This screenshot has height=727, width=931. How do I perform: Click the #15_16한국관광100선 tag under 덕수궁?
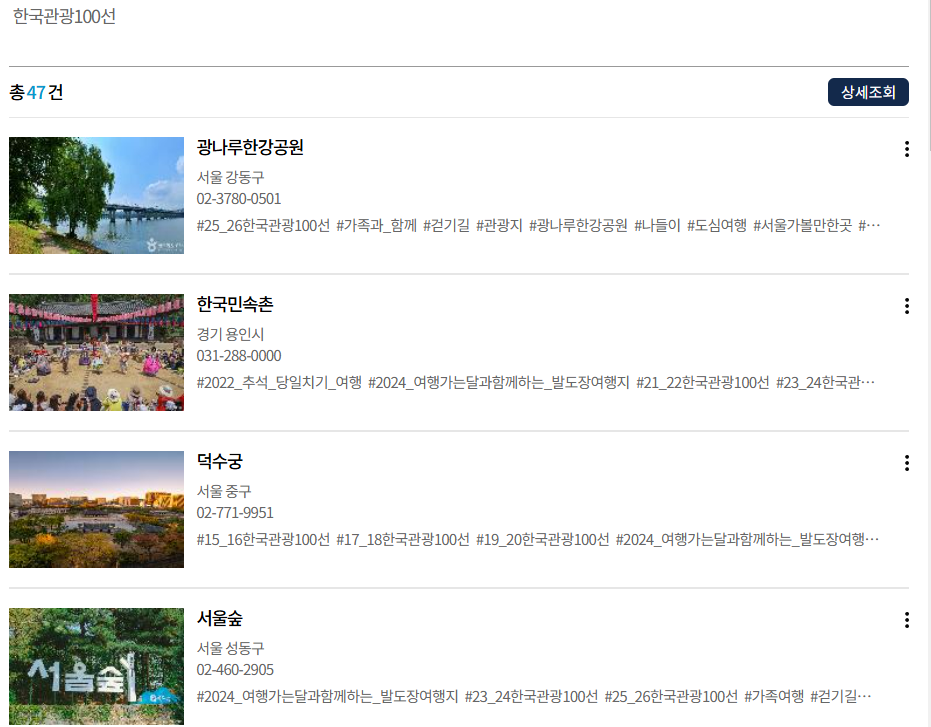pos(262,539)
